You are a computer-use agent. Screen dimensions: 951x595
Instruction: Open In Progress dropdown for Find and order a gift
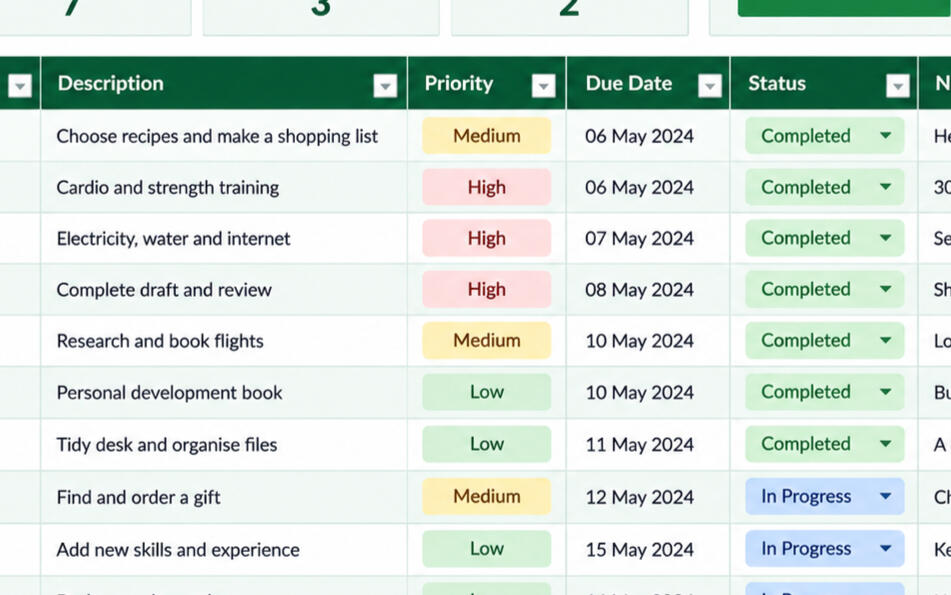[x=885, y=496]
